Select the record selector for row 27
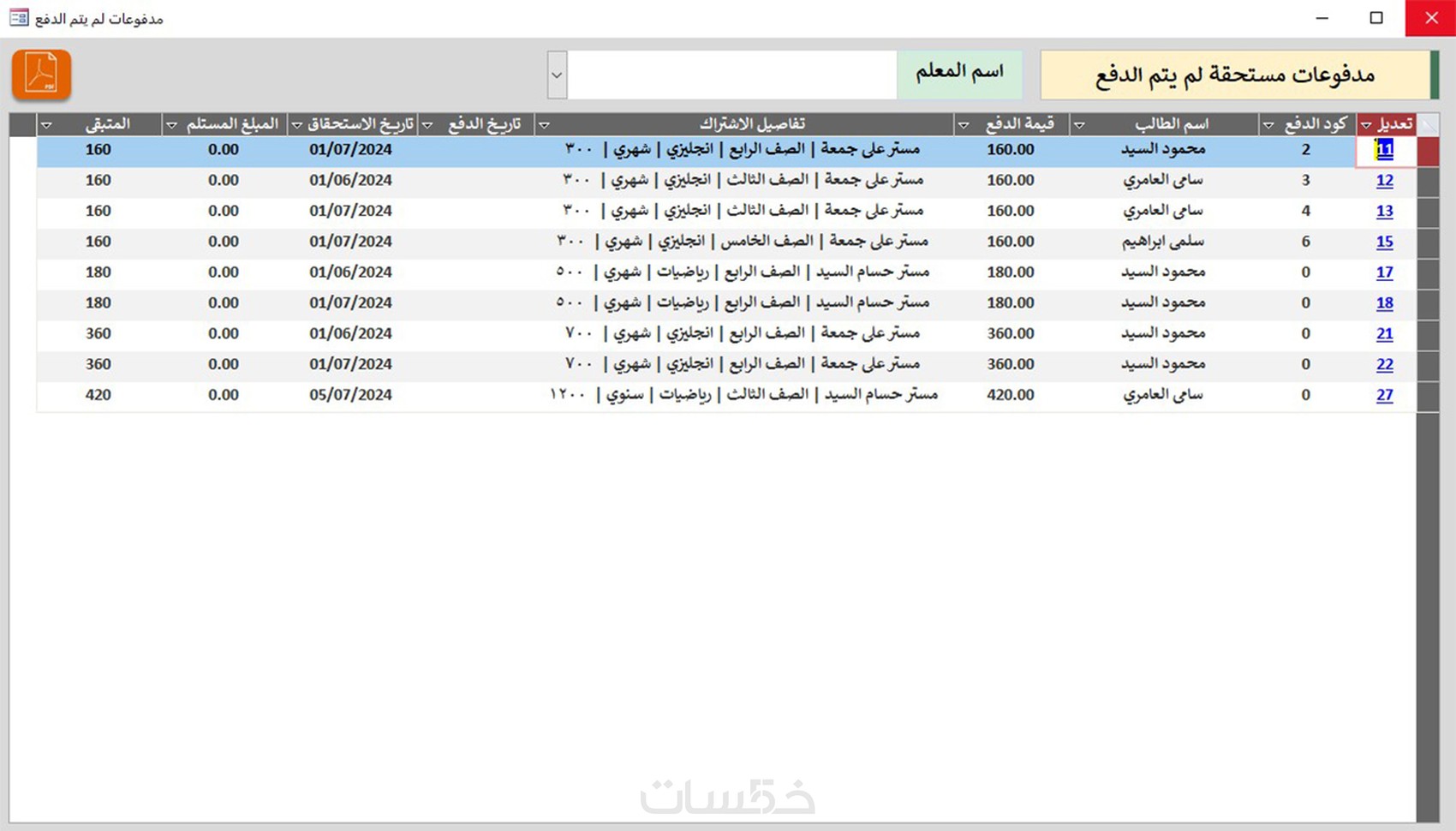1456x831 pixels. tap(1428, 397)
